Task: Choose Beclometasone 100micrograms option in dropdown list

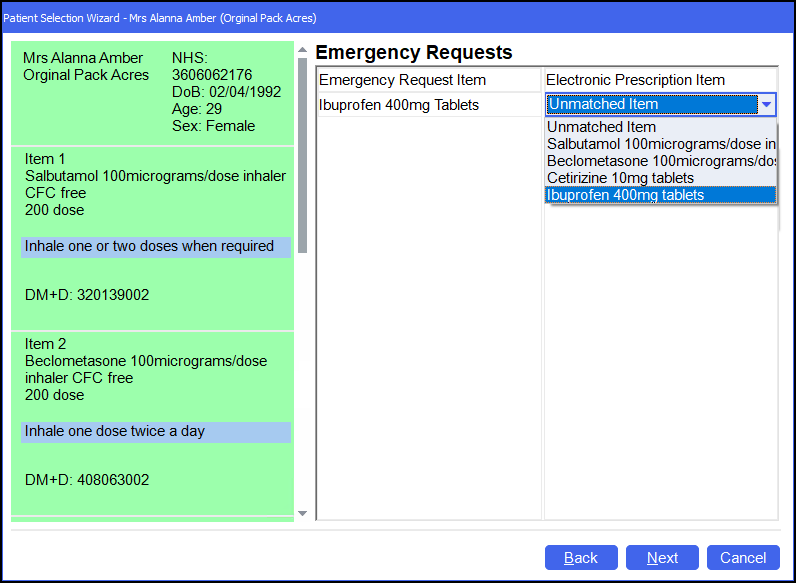Action: [x=660, y=161]
